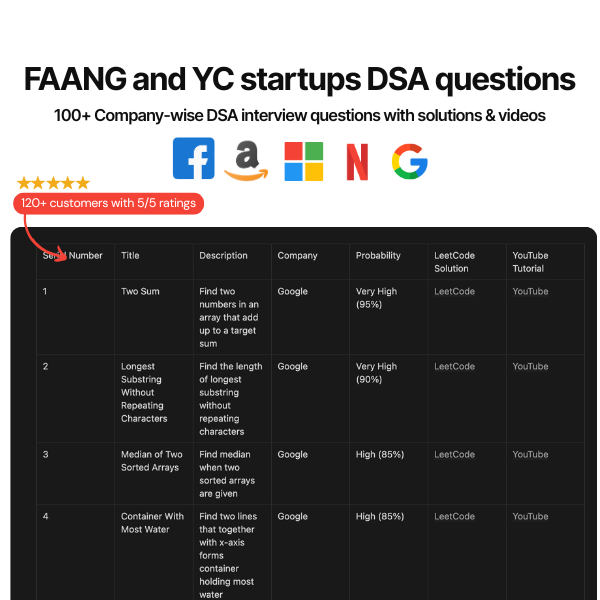Open LeetCode link for Longest Substring row
The image size is (600, 600).
tap(454, 366)
